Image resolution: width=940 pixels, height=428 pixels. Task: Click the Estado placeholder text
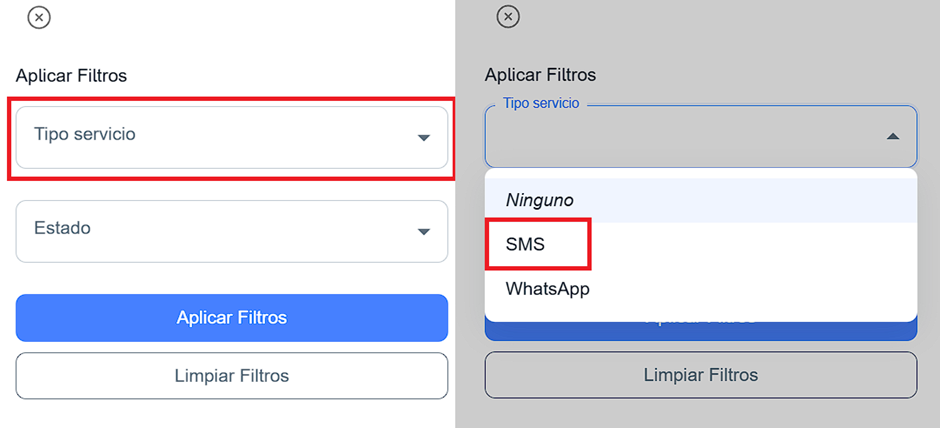click(62, 228)
